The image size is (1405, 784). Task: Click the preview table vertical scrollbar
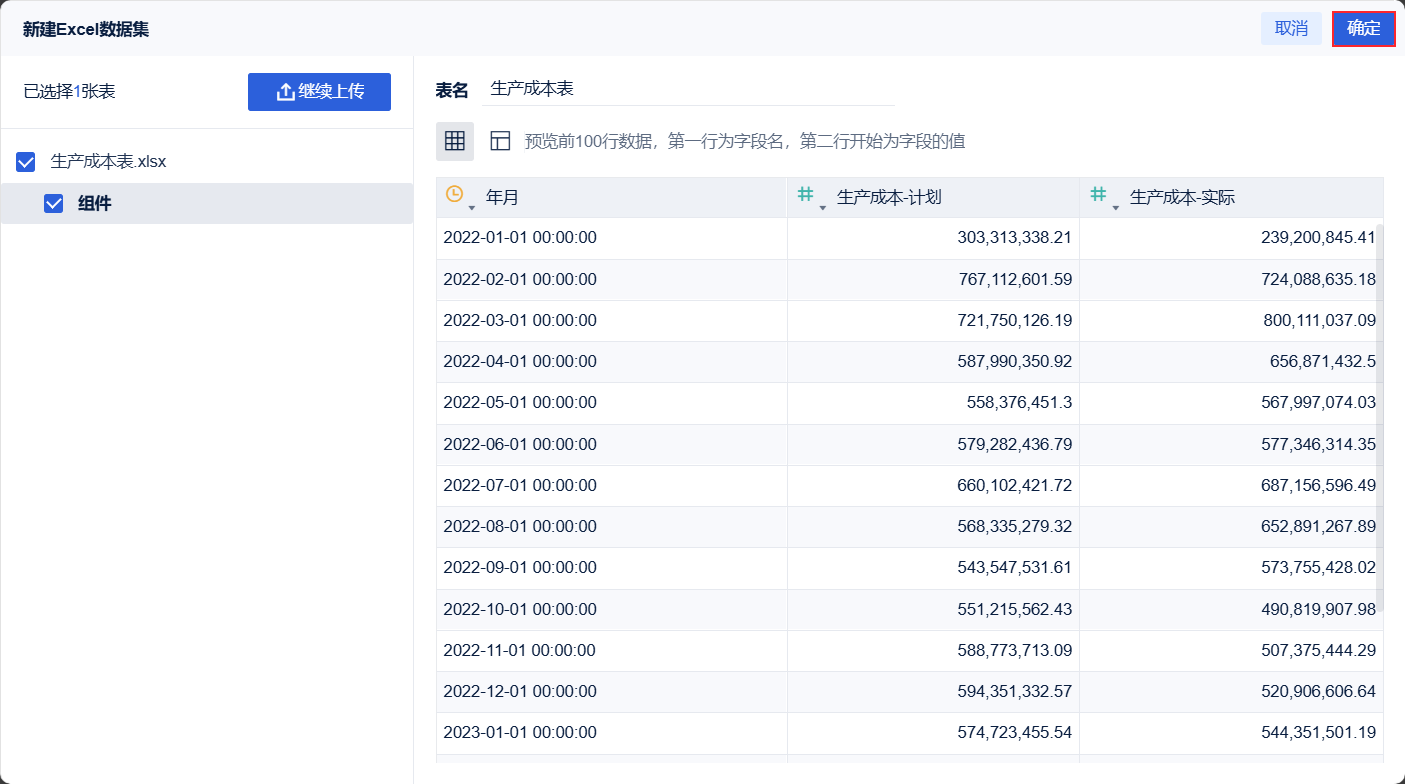1380,420
